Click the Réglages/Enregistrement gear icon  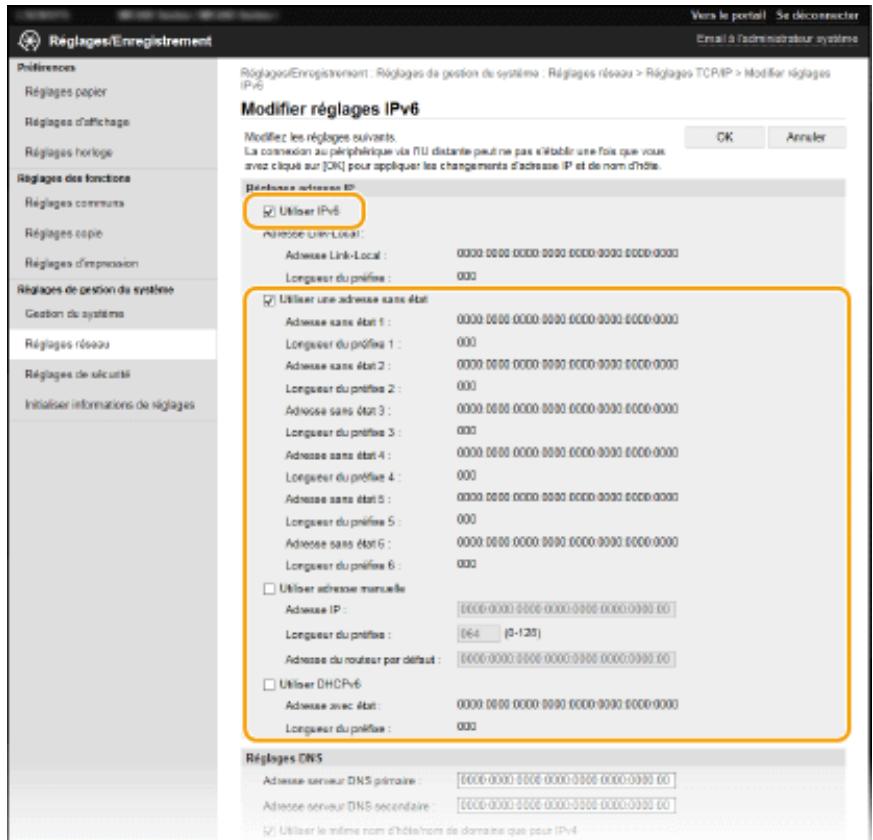pos(29,41)
